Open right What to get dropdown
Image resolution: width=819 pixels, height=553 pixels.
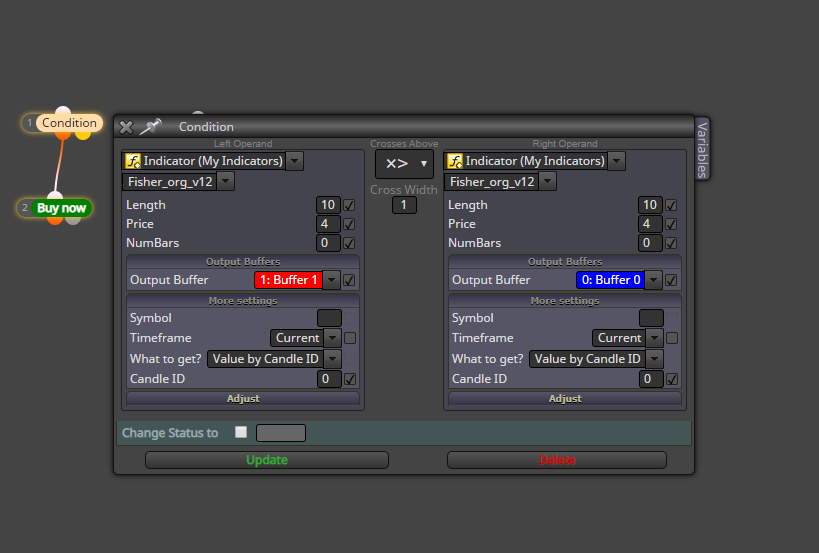coord(654,359)
